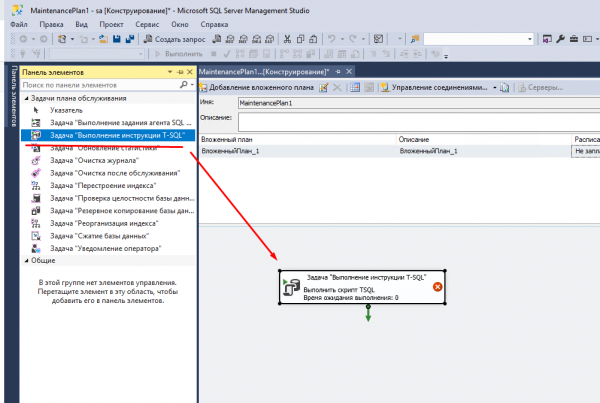Collapse the 'Общие' toolbox group
The image size is (600, 403).
[26, 260]
